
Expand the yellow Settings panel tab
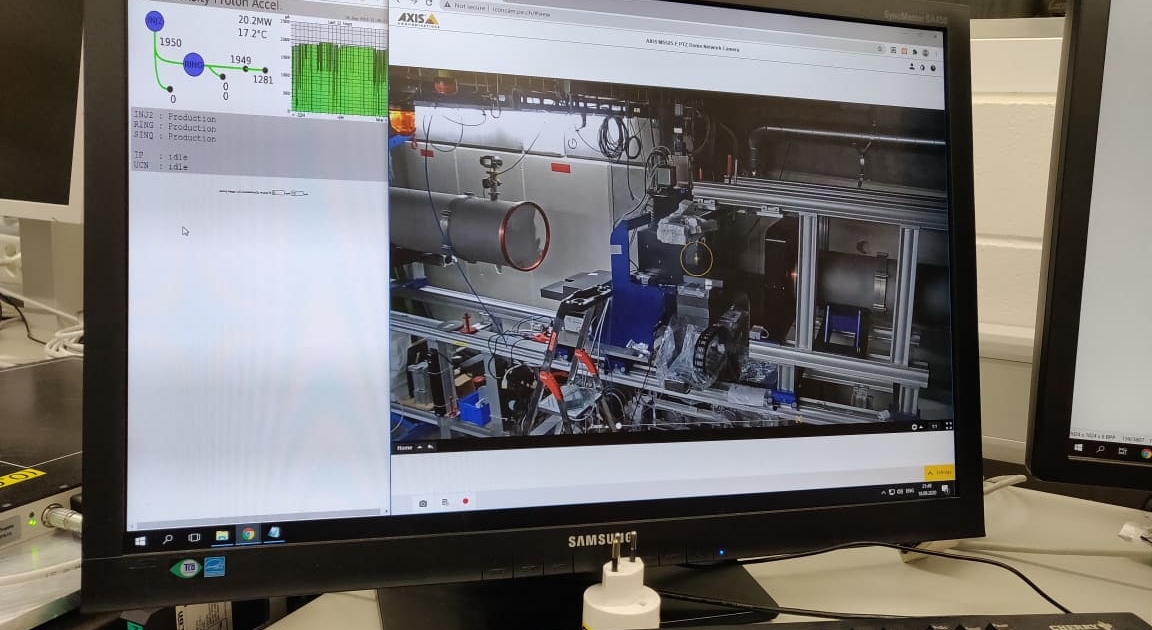(x=939, y=472)
